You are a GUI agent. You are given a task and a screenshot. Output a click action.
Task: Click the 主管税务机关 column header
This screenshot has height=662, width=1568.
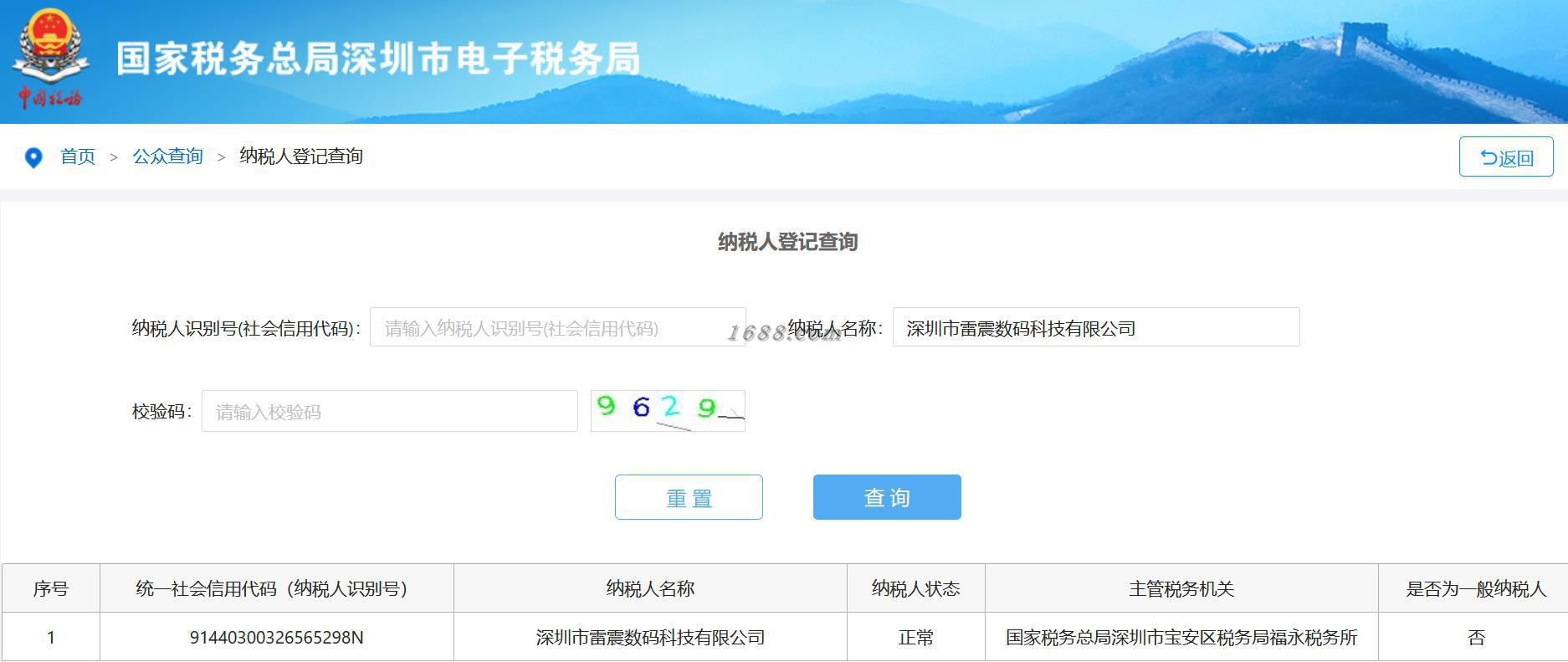click(1181, 588)
